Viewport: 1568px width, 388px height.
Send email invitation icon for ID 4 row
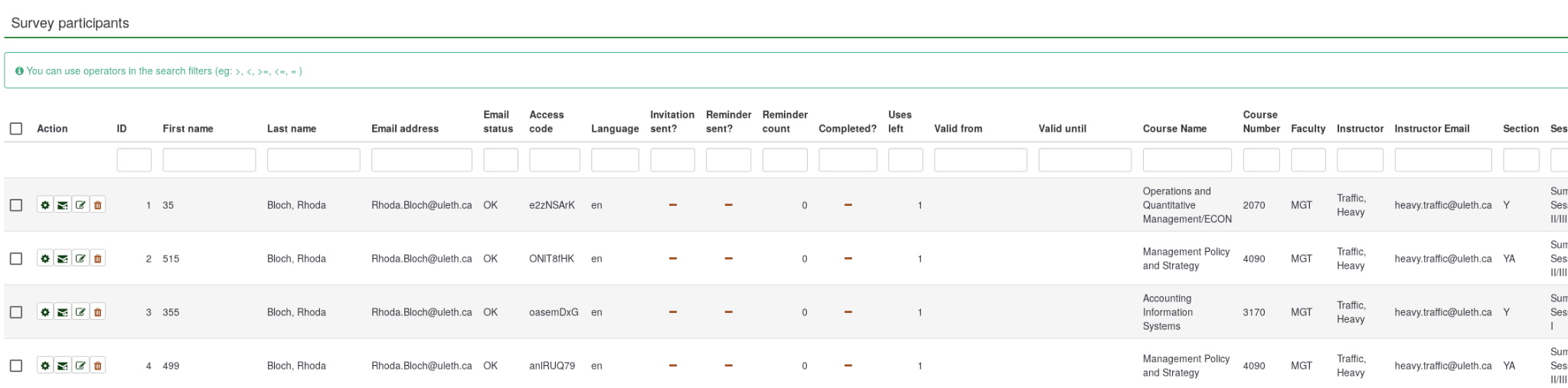coord(63,366)
